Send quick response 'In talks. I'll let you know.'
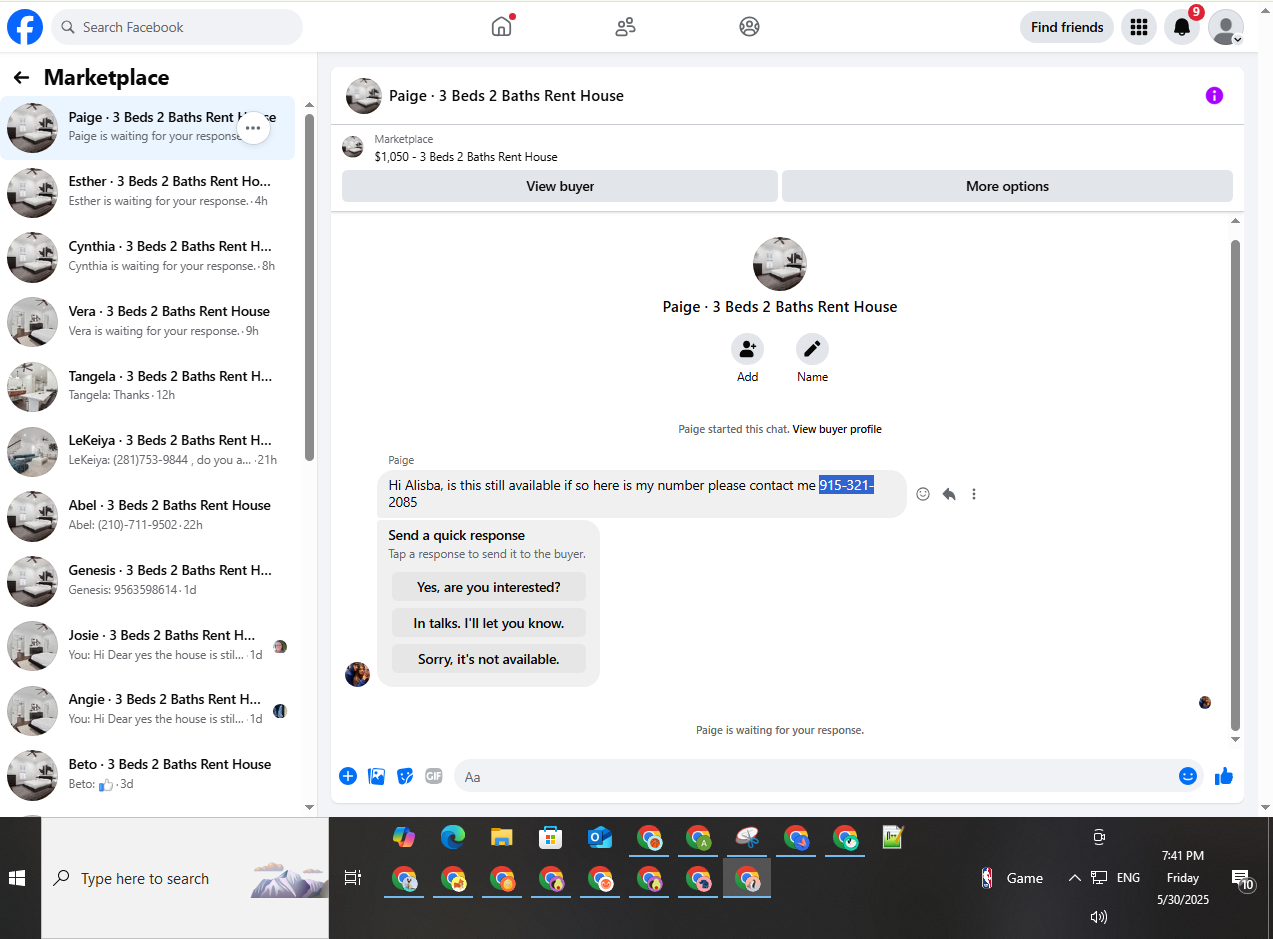This screenshot has width=1273, height=939. (489, 623)
